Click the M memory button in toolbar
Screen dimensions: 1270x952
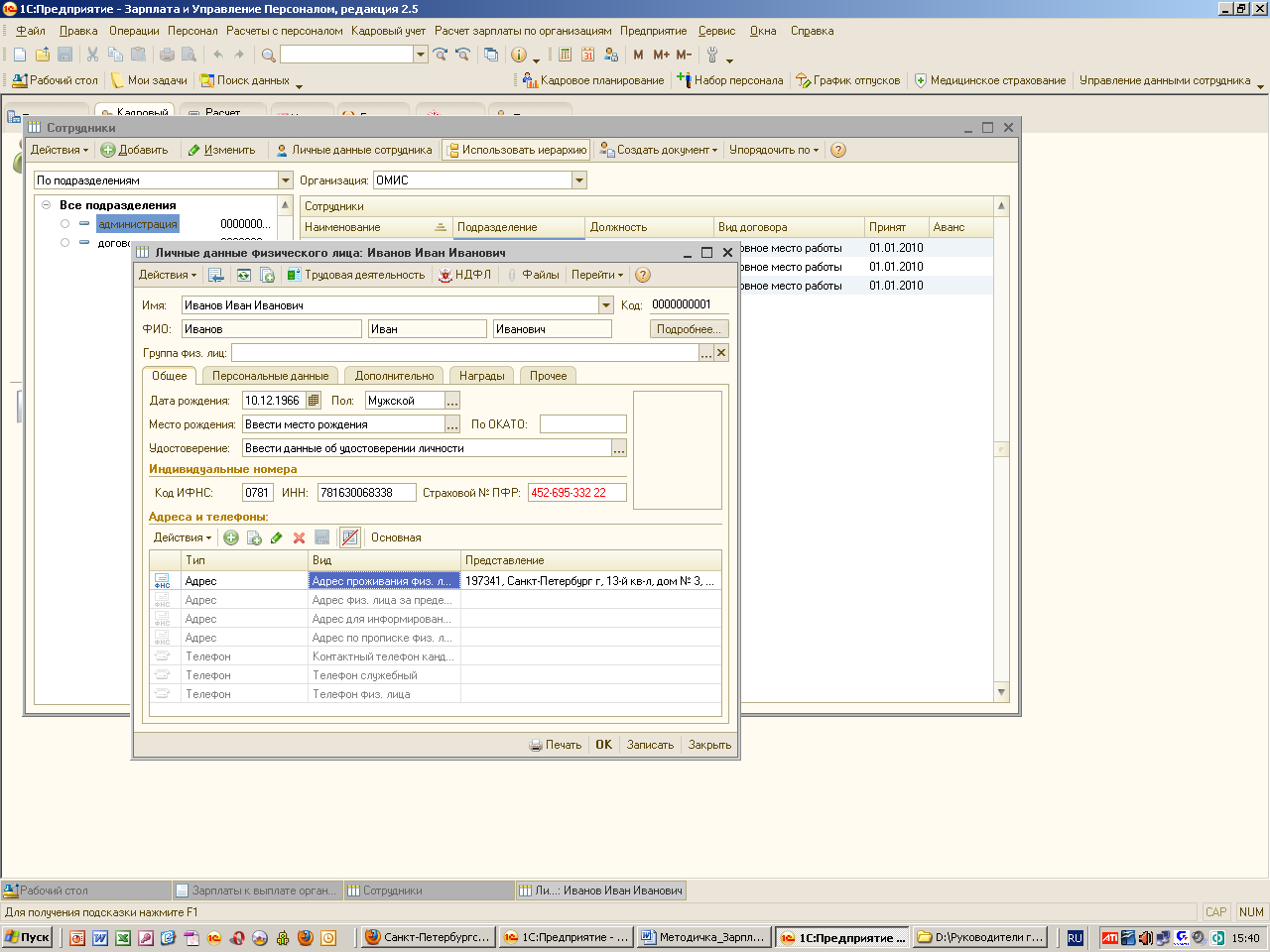tap(638, 55)
